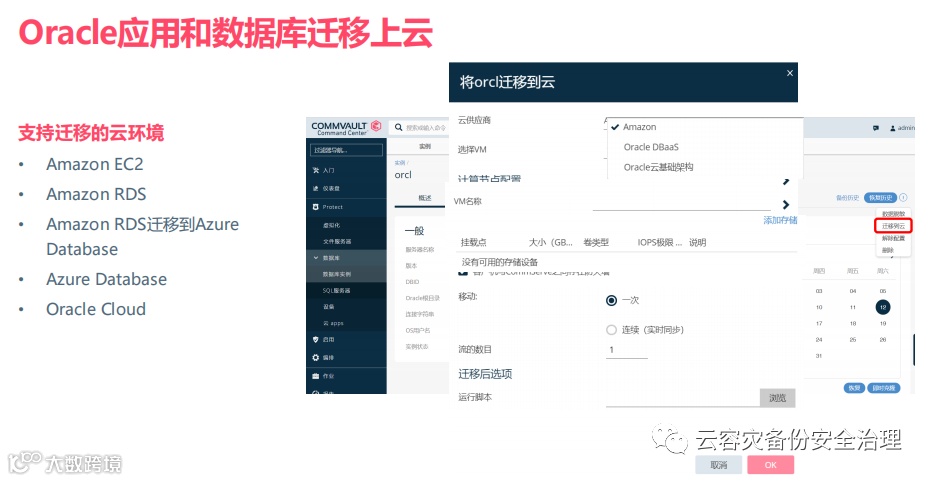The height and width of the screenshot is (481, 932).
Task: Select the top context menu entry
Action: 893,214
